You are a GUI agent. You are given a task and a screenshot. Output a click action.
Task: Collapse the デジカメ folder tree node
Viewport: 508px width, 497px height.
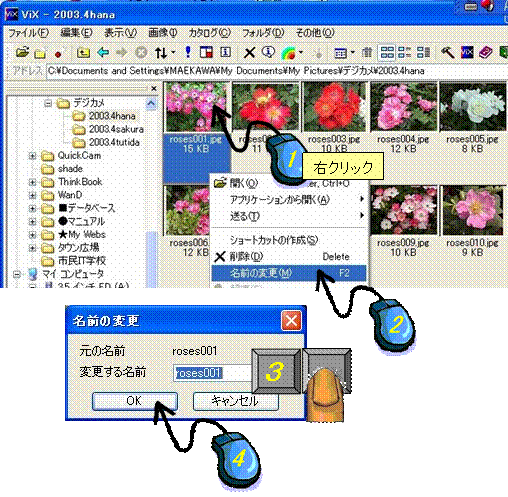tap(48, 103)
